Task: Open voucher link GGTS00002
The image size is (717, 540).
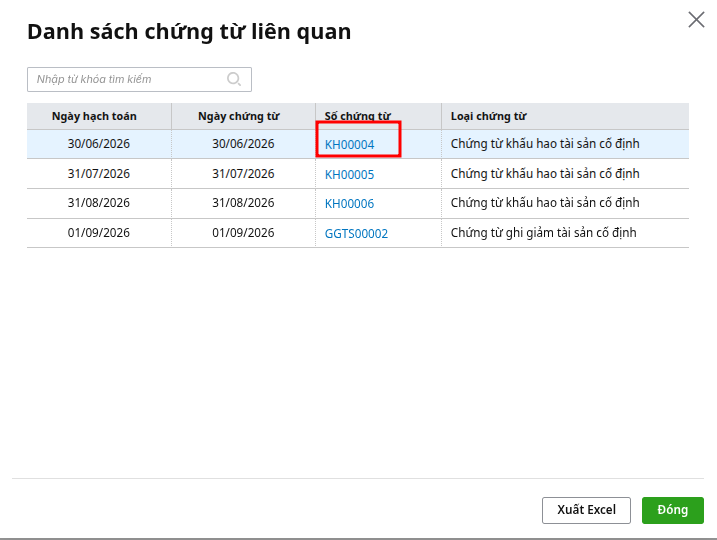Action: pos(356,234)
